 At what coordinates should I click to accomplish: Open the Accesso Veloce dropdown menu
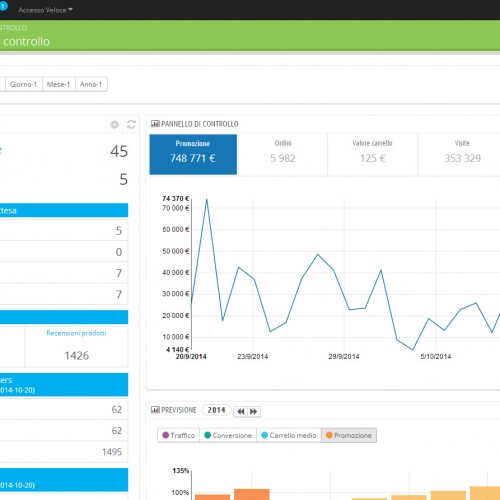(45, 10)
